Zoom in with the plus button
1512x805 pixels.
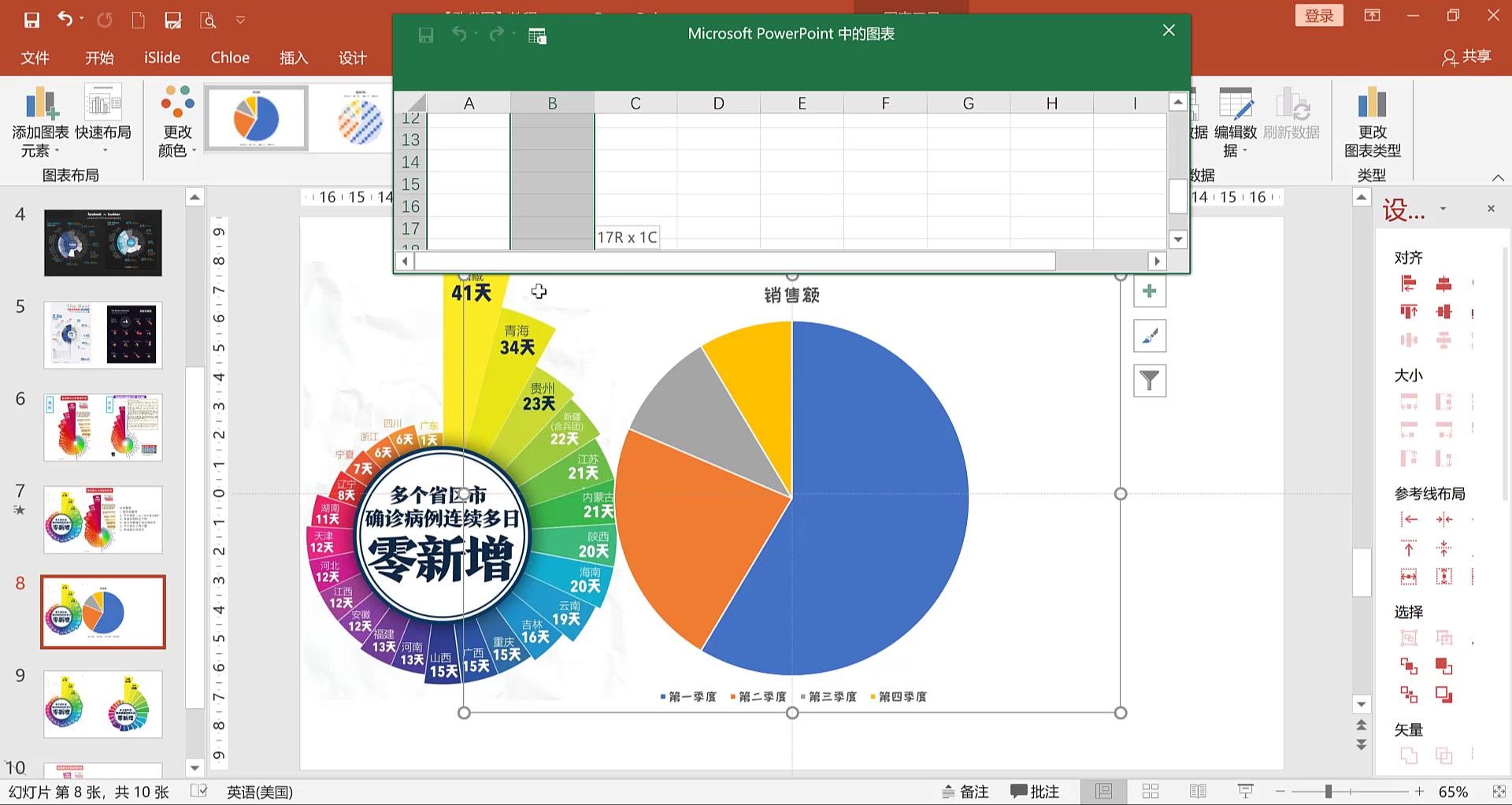coord(1419,792)
